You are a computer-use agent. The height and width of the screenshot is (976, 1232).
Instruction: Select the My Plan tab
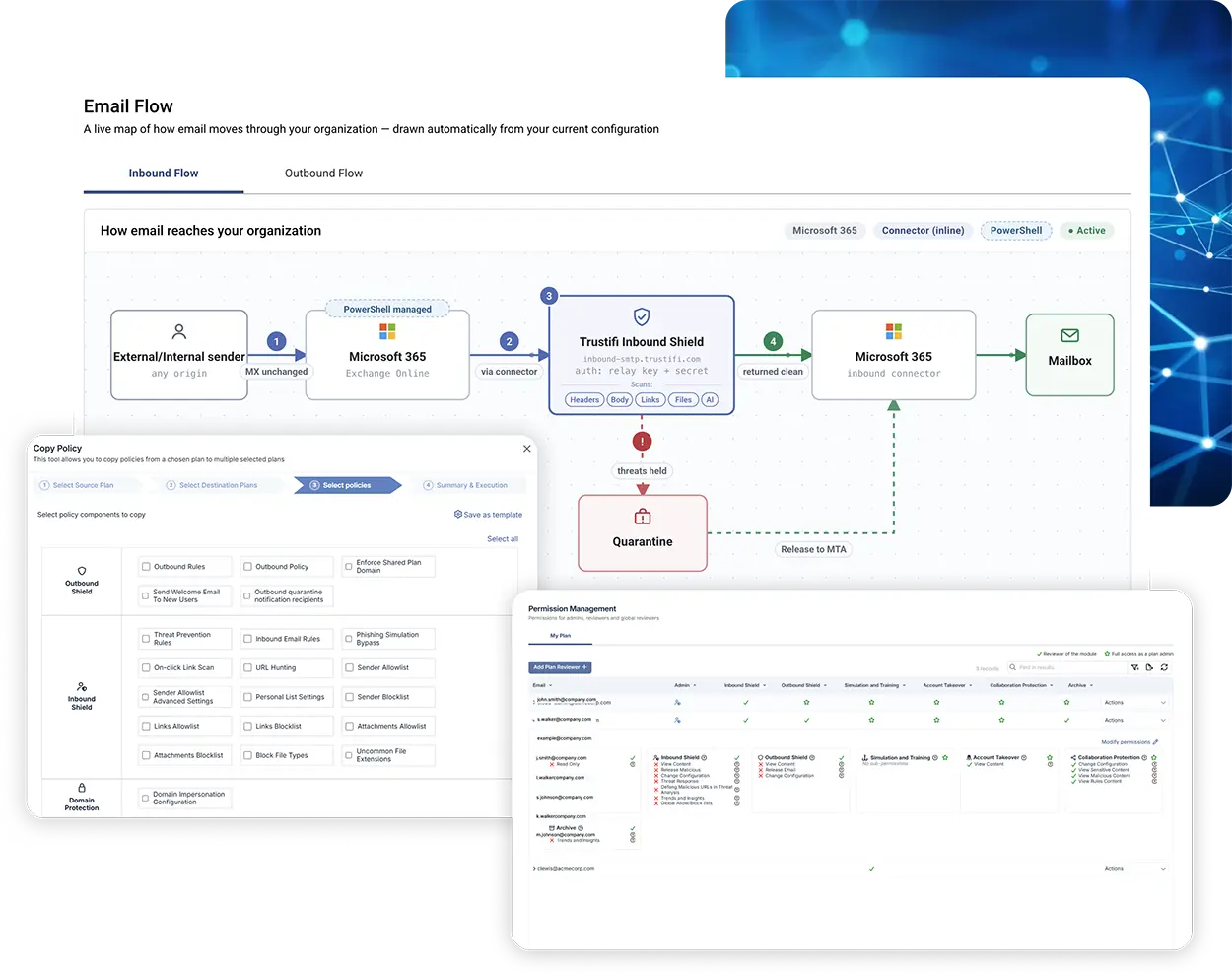pyautogui.click(x=560, y=636)
